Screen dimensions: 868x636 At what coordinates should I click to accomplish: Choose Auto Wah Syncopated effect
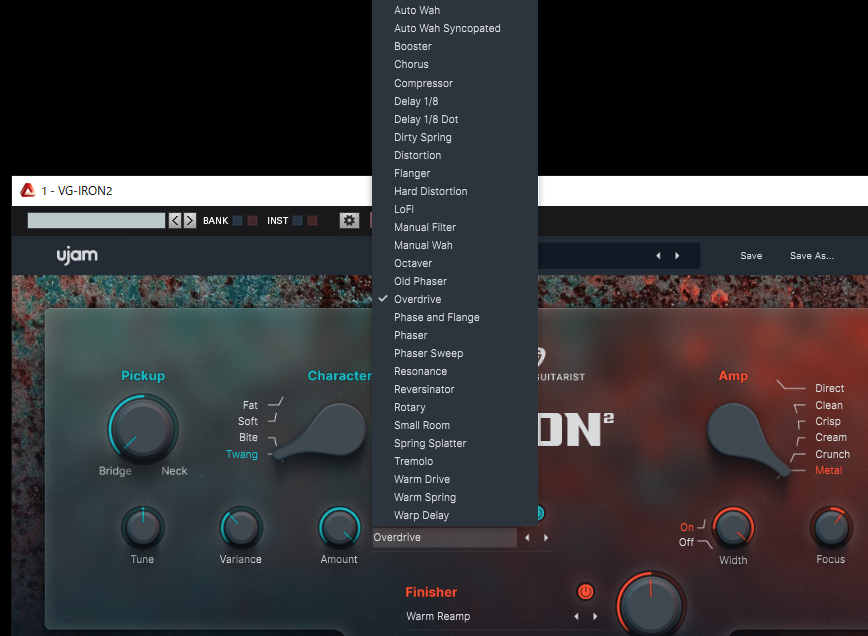click(454, 28)
